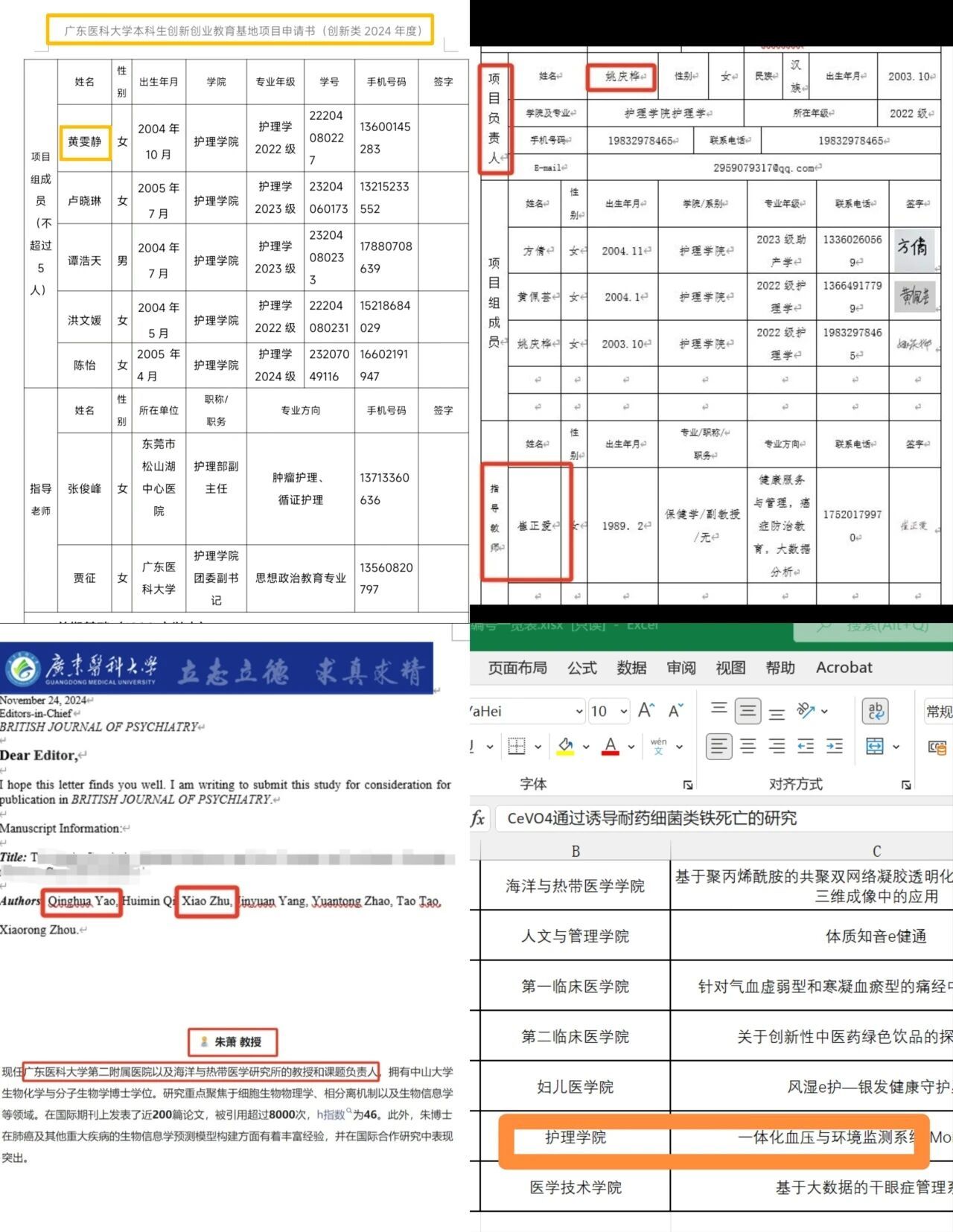
Task: Click the Wrap Text icon
Action: point(875,711)
